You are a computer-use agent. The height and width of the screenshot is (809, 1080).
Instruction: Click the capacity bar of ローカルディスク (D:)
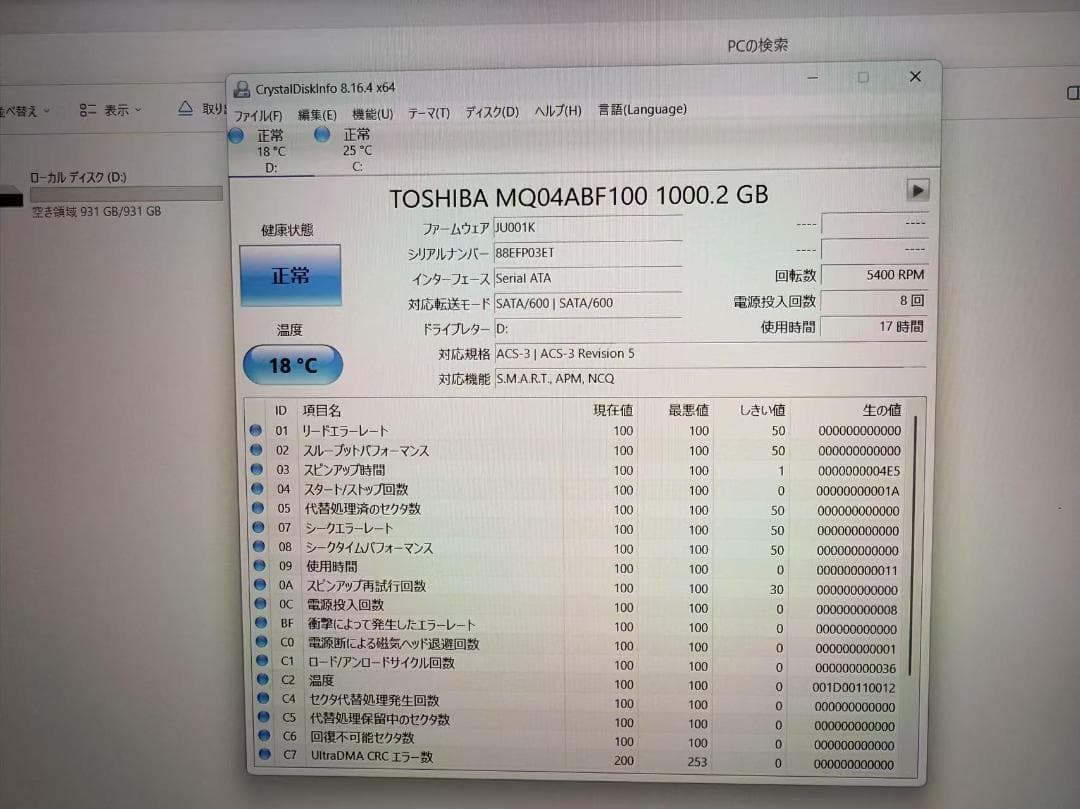(124, 194)
